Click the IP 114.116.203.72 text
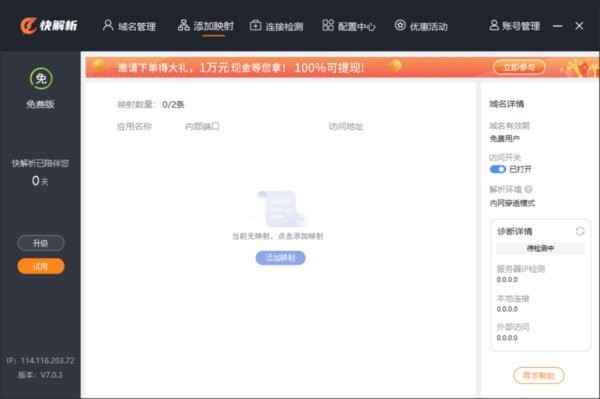 click(x=40, y=360)
